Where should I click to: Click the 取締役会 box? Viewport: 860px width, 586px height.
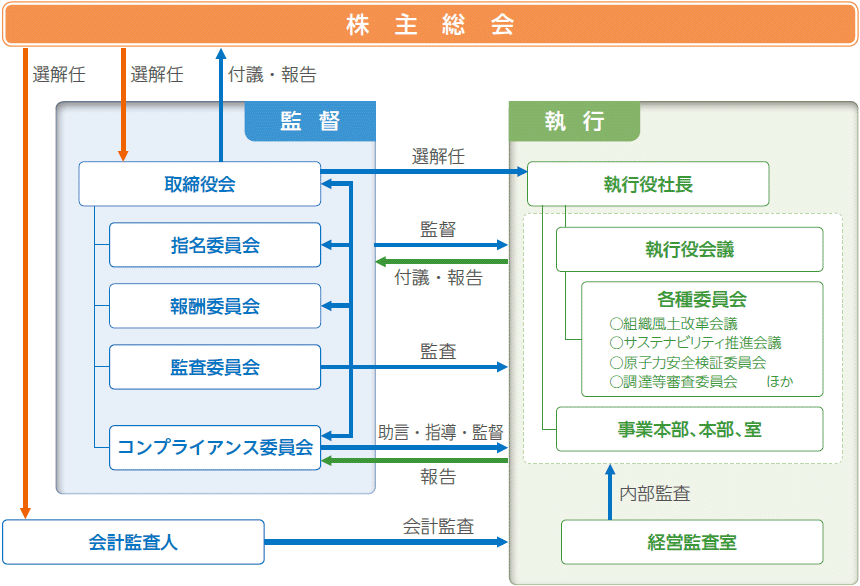pyautogui.click(x=200, y=184)
